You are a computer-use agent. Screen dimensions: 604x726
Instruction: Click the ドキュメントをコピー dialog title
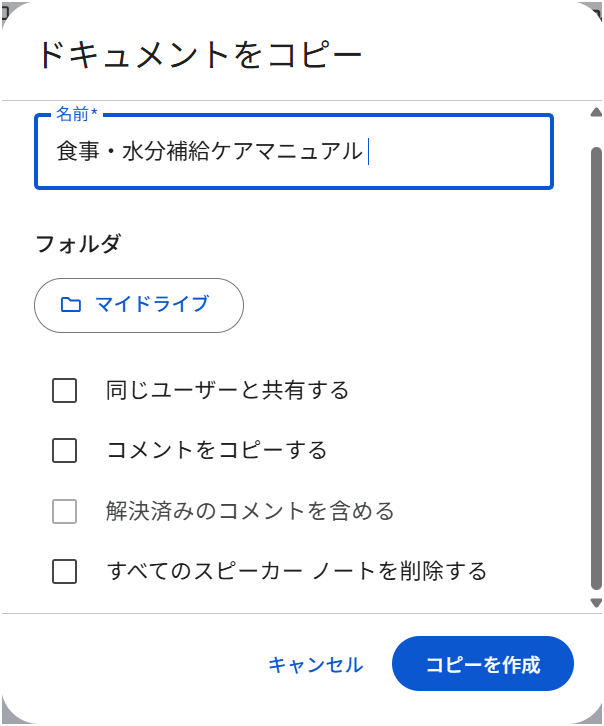(x=198, y=54)
